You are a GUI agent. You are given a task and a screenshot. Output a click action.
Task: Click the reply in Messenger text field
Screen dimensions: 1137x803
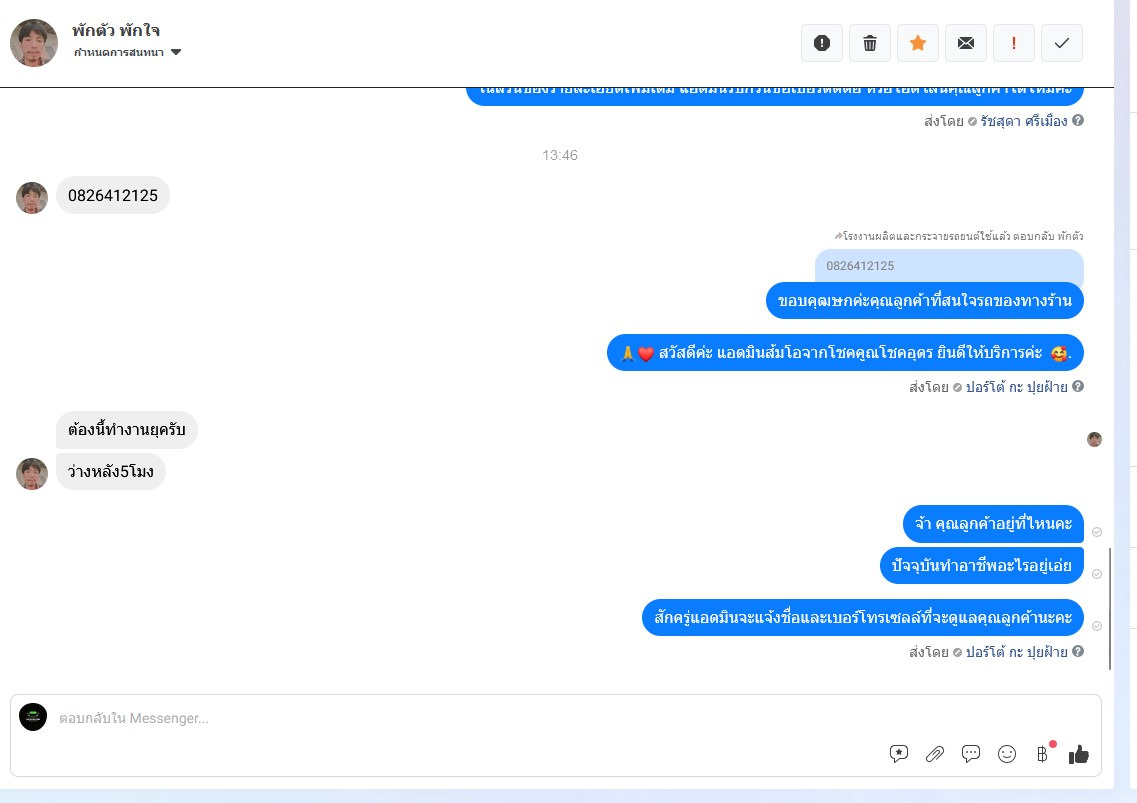pos(464,718)
